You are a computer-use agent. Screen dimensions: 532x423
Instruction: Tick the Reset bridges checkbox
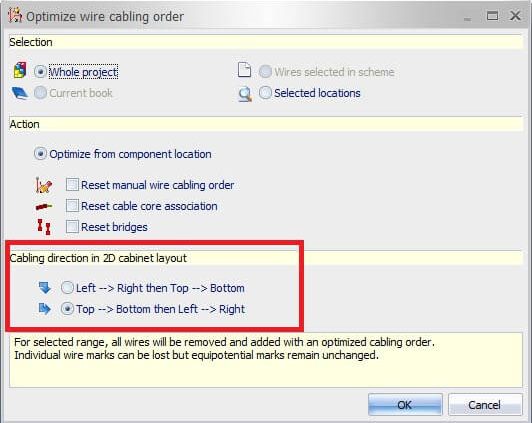pos(72,227)
